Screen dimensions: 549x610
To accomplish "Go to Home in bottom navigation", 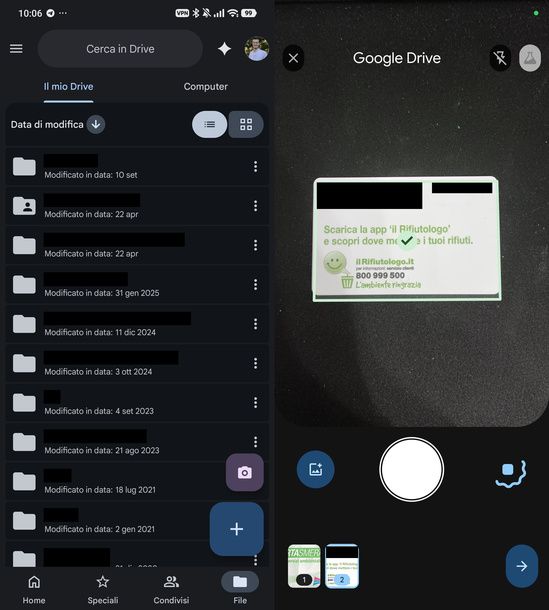I will (34, 589).
